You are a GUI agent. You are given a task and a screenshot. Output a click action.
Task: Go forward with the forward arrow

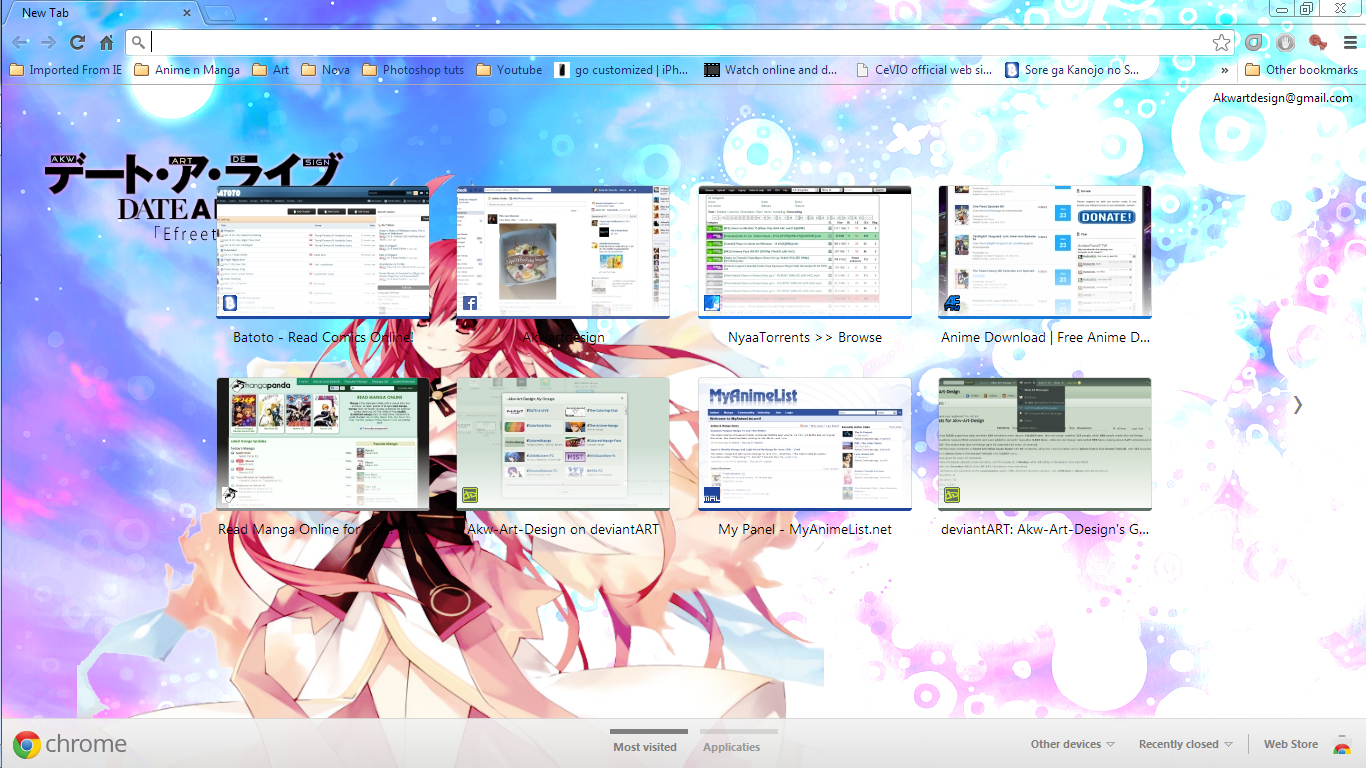(48, 42)
